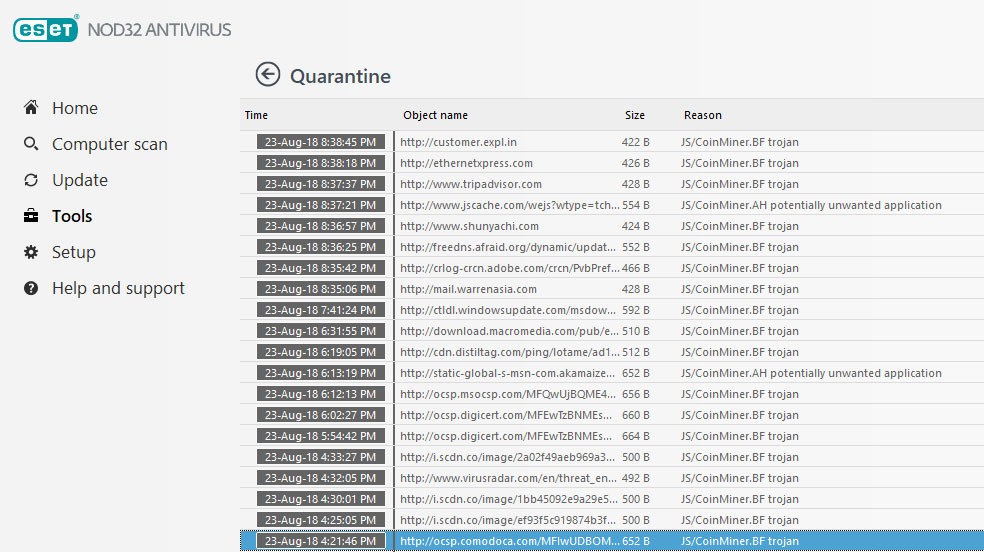Sort by Object name column header

(436, 115)
